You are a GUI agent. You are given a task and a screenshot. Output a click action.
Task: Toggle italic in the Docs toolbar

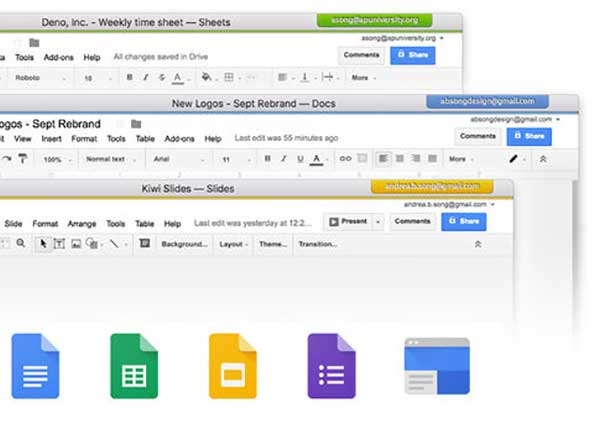[284, 158]
